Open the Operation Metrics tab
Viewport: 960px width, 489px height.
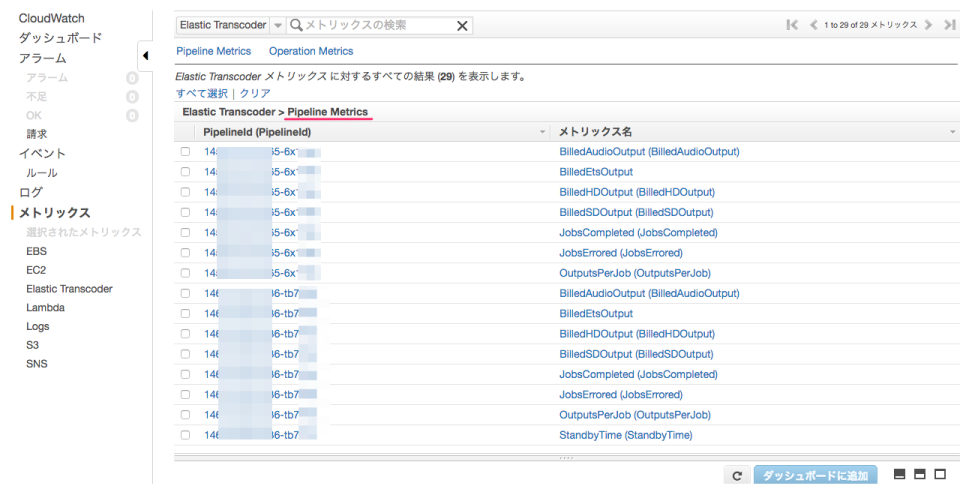click(310, 51)
